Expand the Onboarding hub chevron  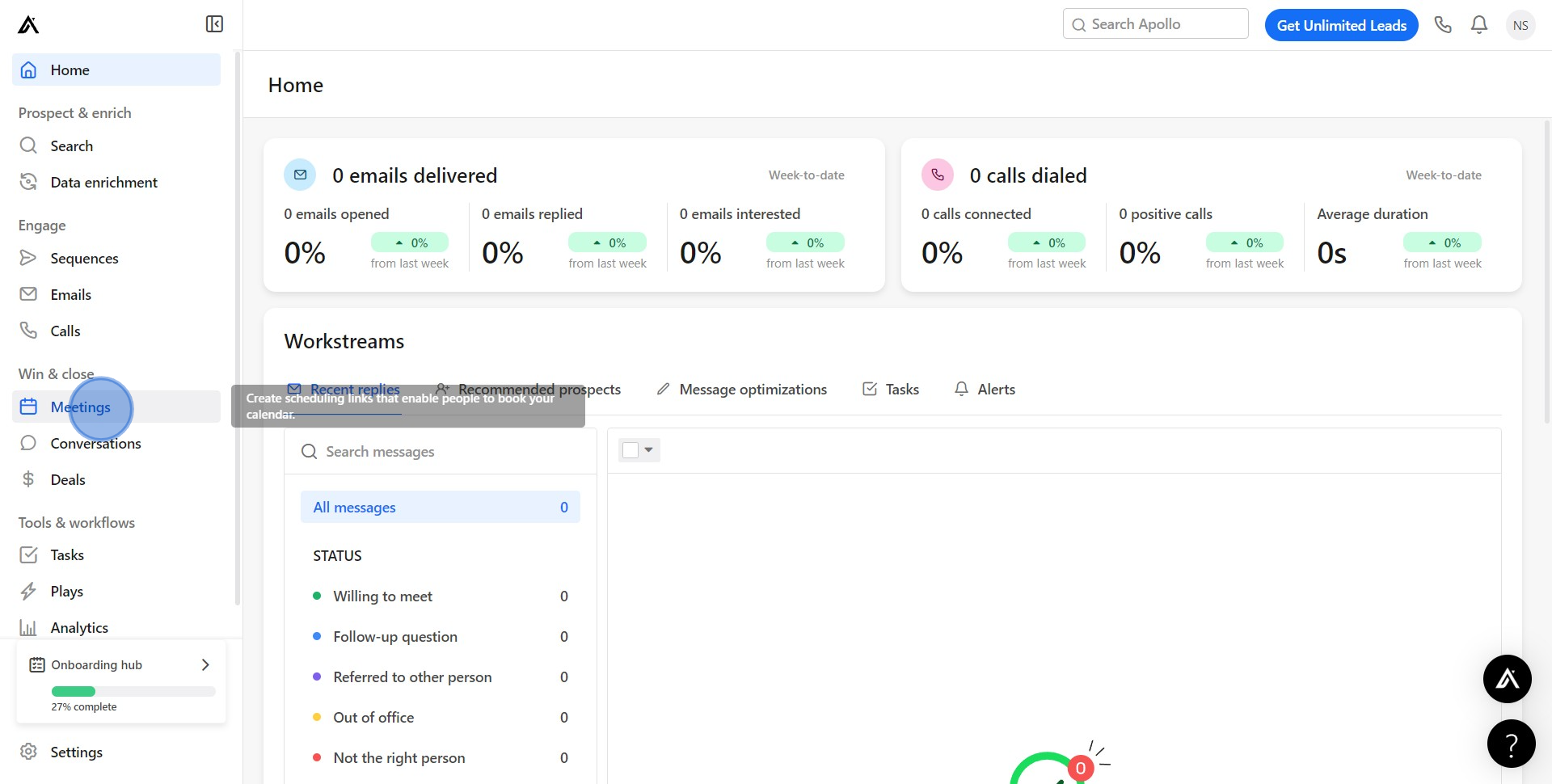[205, 664]
